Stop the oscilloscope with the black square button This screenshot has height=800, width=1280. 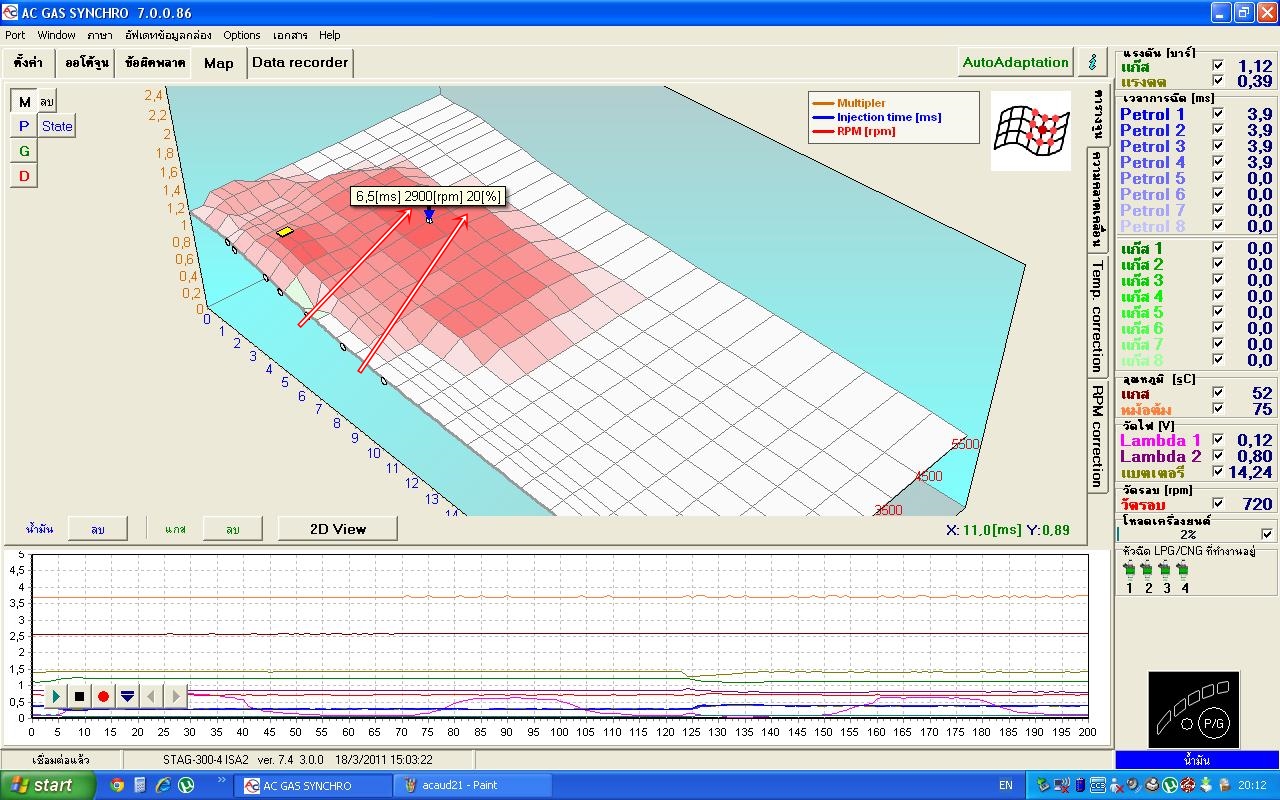[x=79, y=696]
